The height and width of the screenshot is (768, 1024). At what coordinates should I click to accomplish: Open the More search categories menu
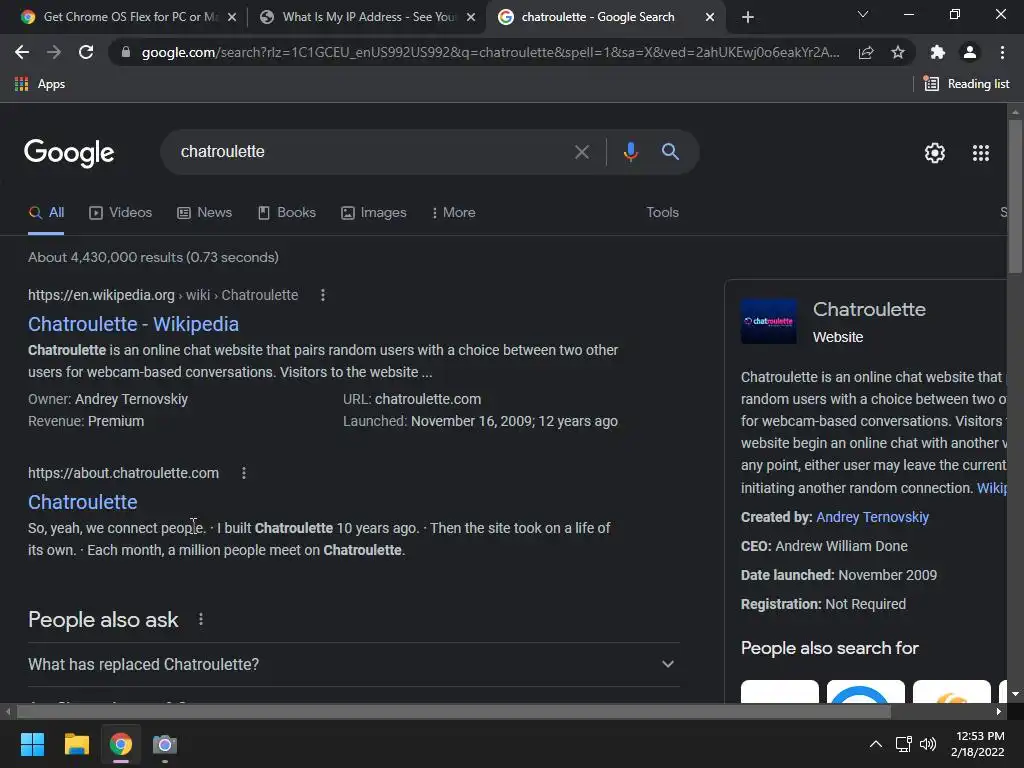coord(453,212)
